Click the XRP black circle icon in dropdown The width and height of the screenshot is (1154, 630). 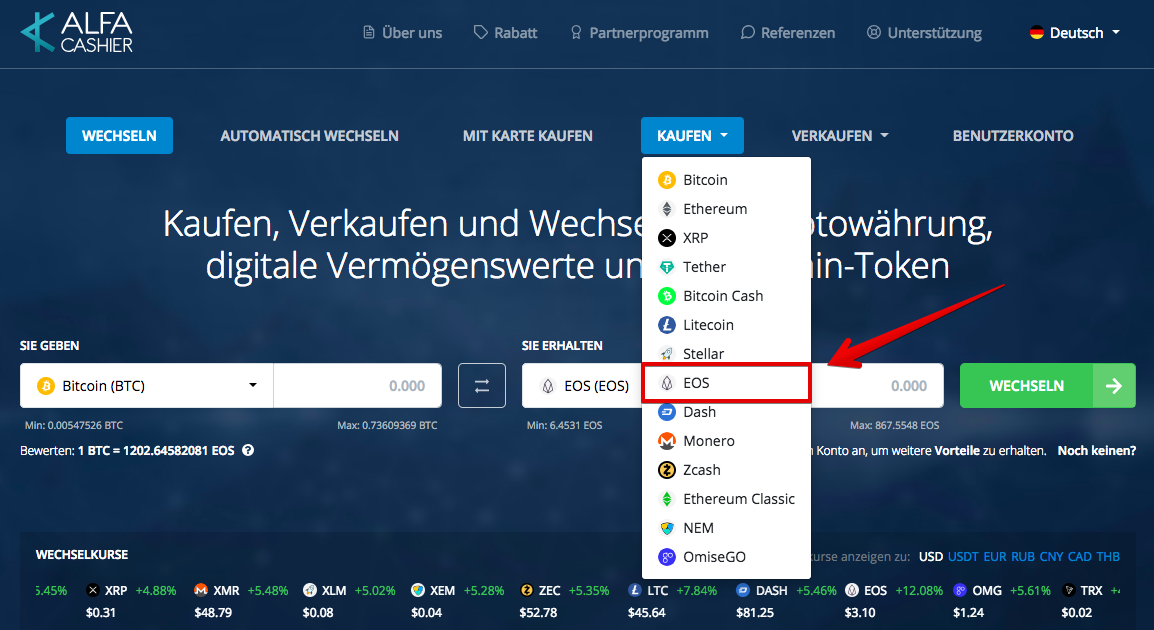667,238
